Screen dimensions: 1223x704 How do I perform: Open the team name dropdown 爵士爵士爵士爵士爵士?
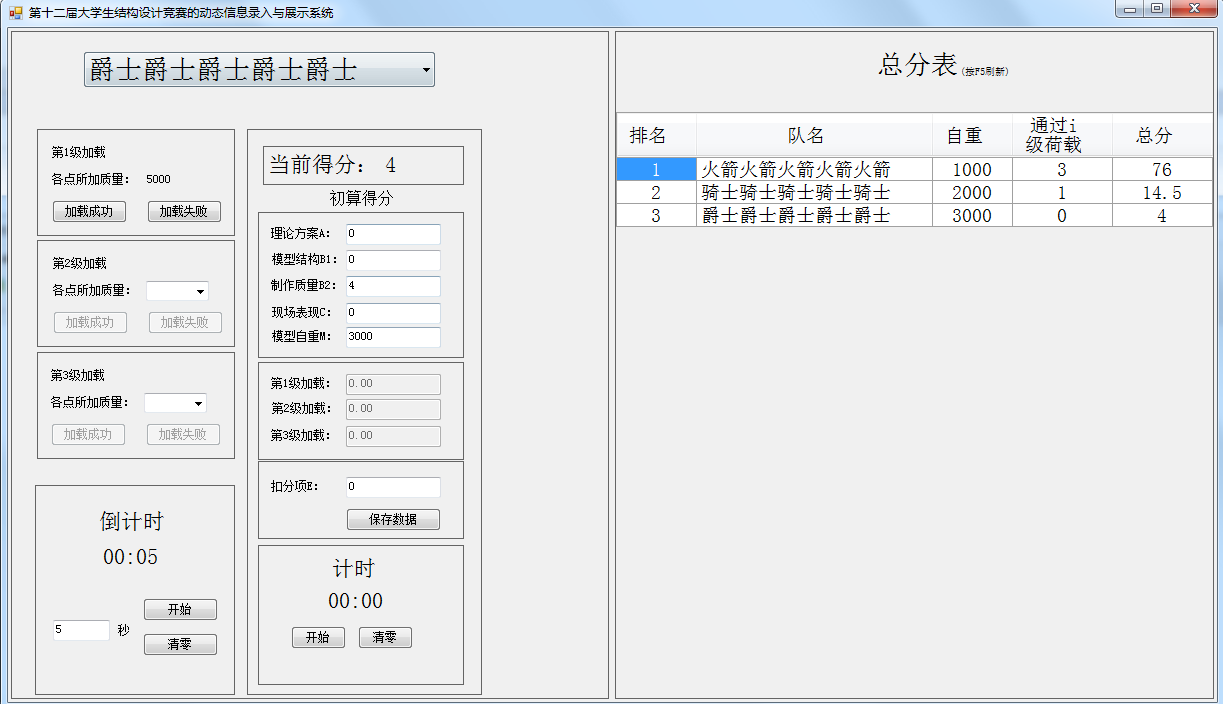[x=259, y=70]
